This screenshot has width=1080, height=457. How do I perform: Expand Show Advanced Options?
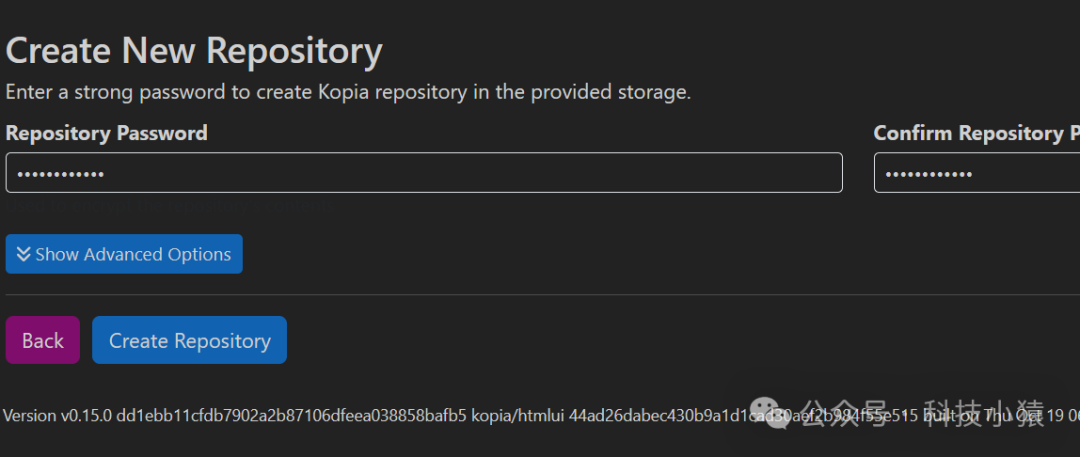[124, 254]
